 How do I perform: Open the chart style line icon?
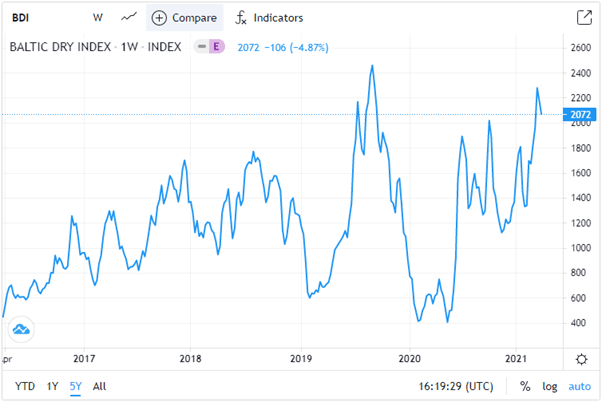[129, 17]
